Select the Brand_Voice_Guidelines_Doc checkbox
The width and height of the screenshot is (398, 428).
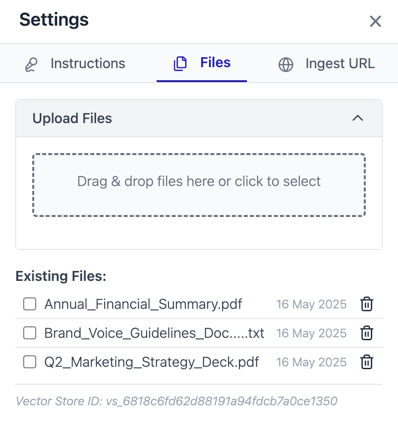[x=30, y=333]
